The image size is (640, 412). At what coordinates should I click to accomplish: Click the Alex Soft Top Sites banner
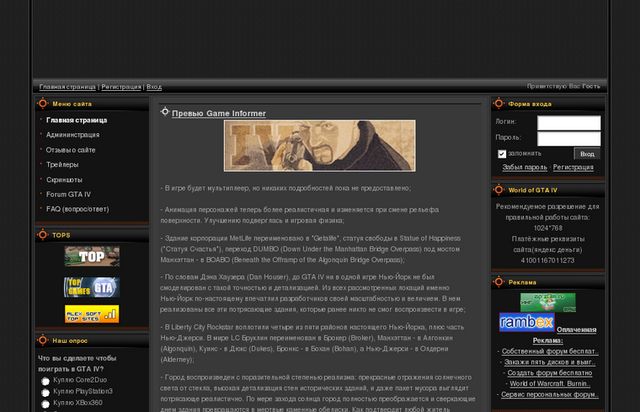click(92, 314)
